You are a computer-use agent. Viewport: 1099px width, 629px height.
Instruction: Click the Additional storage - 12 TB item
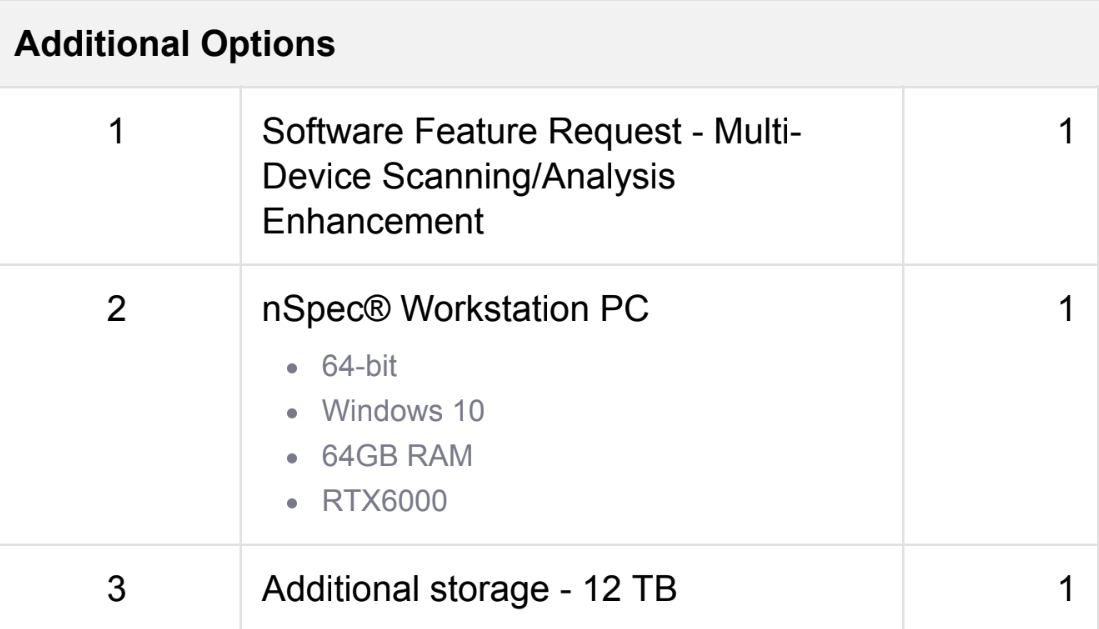470,589
